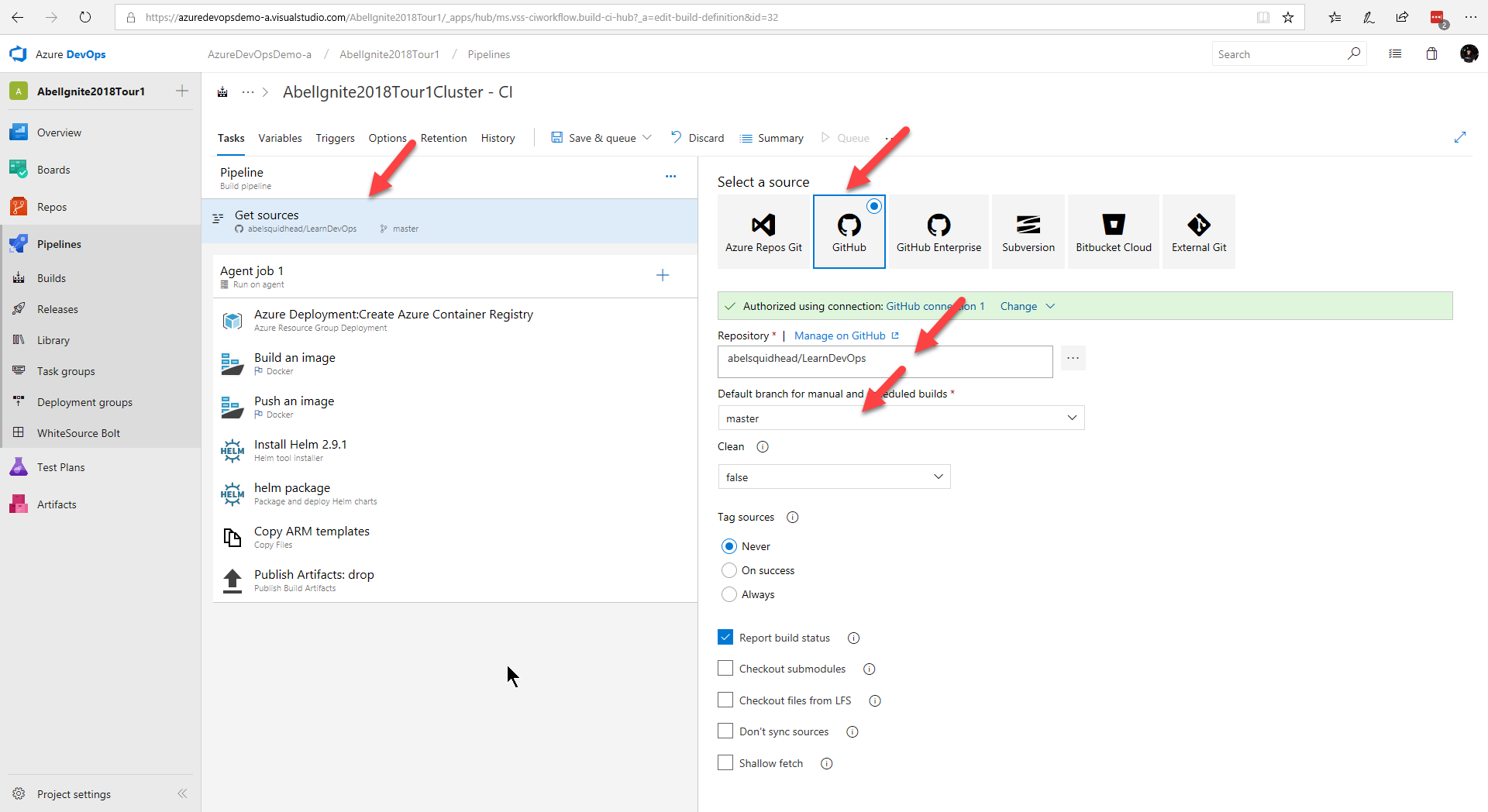Image resolution: width=1488 pixels, height=812 pixels.
Task: Open Releases under Pipelines
Action: point(57,309)
